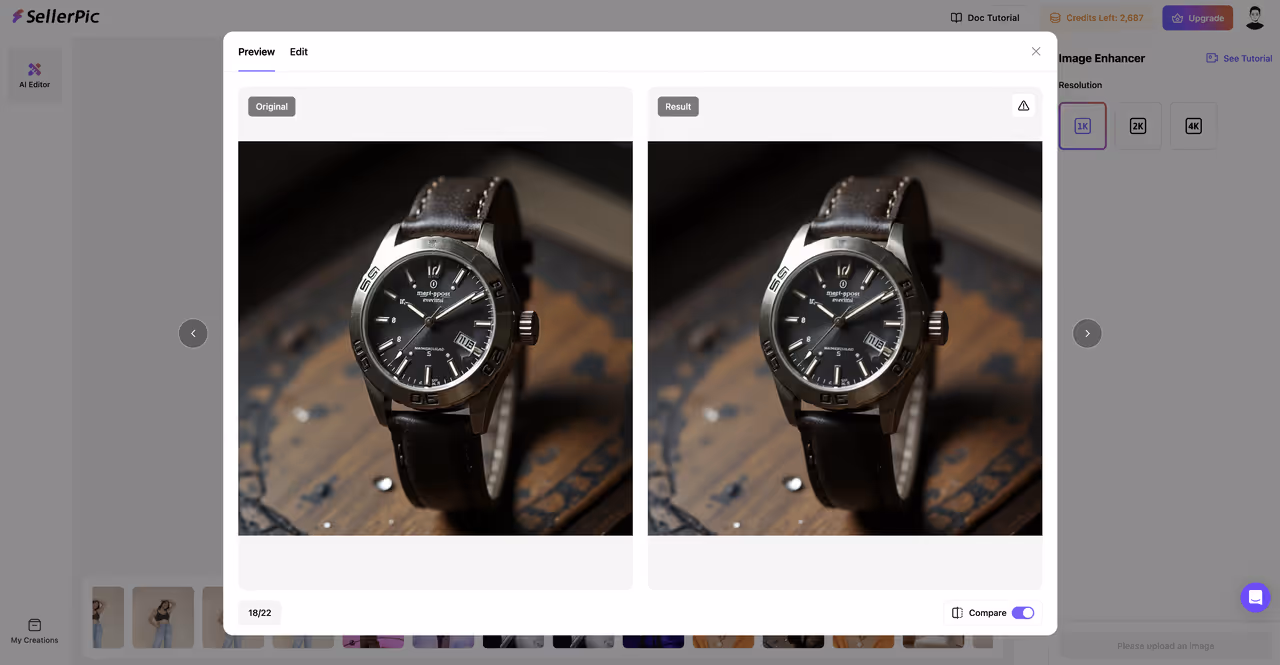
Task: Go back using the left carousel arrow
Action: click(x=193, y=333)
